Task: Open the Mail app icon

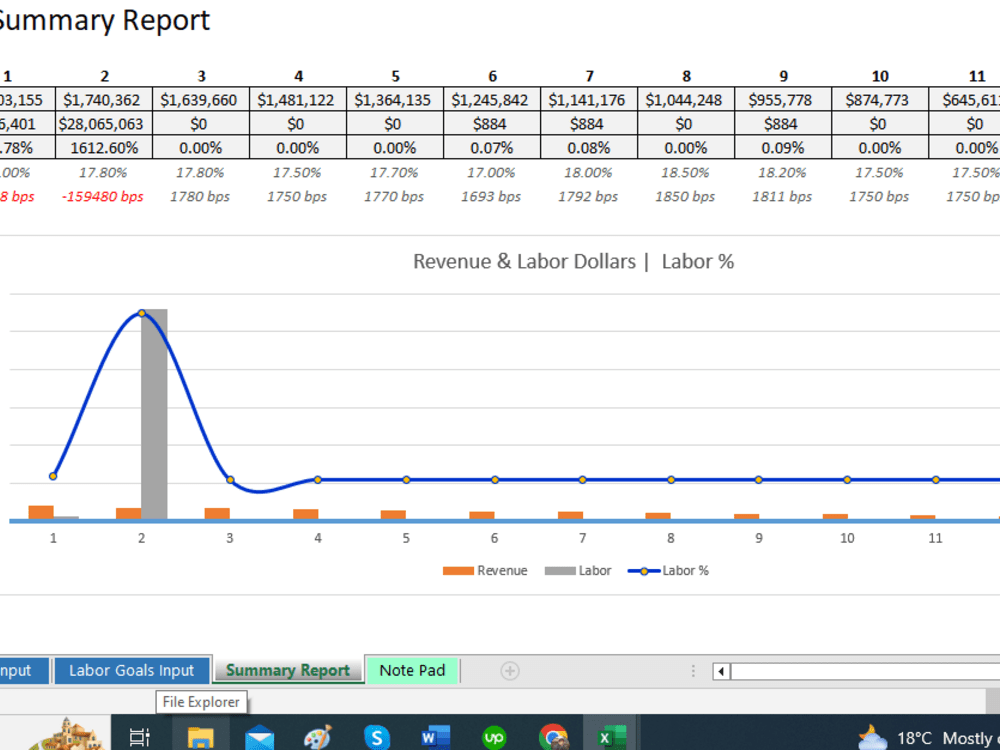Action: (x=260, y=733)
